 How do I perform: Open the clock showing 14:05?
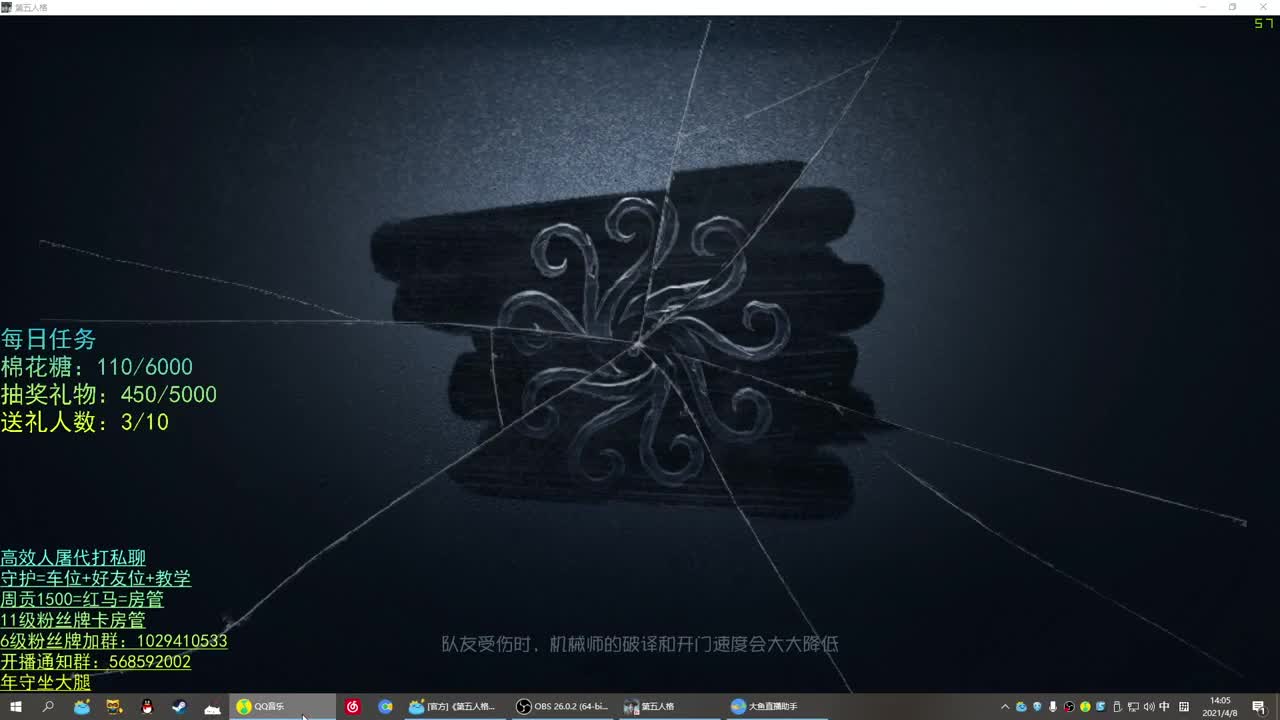click(x=1220, y=707)
